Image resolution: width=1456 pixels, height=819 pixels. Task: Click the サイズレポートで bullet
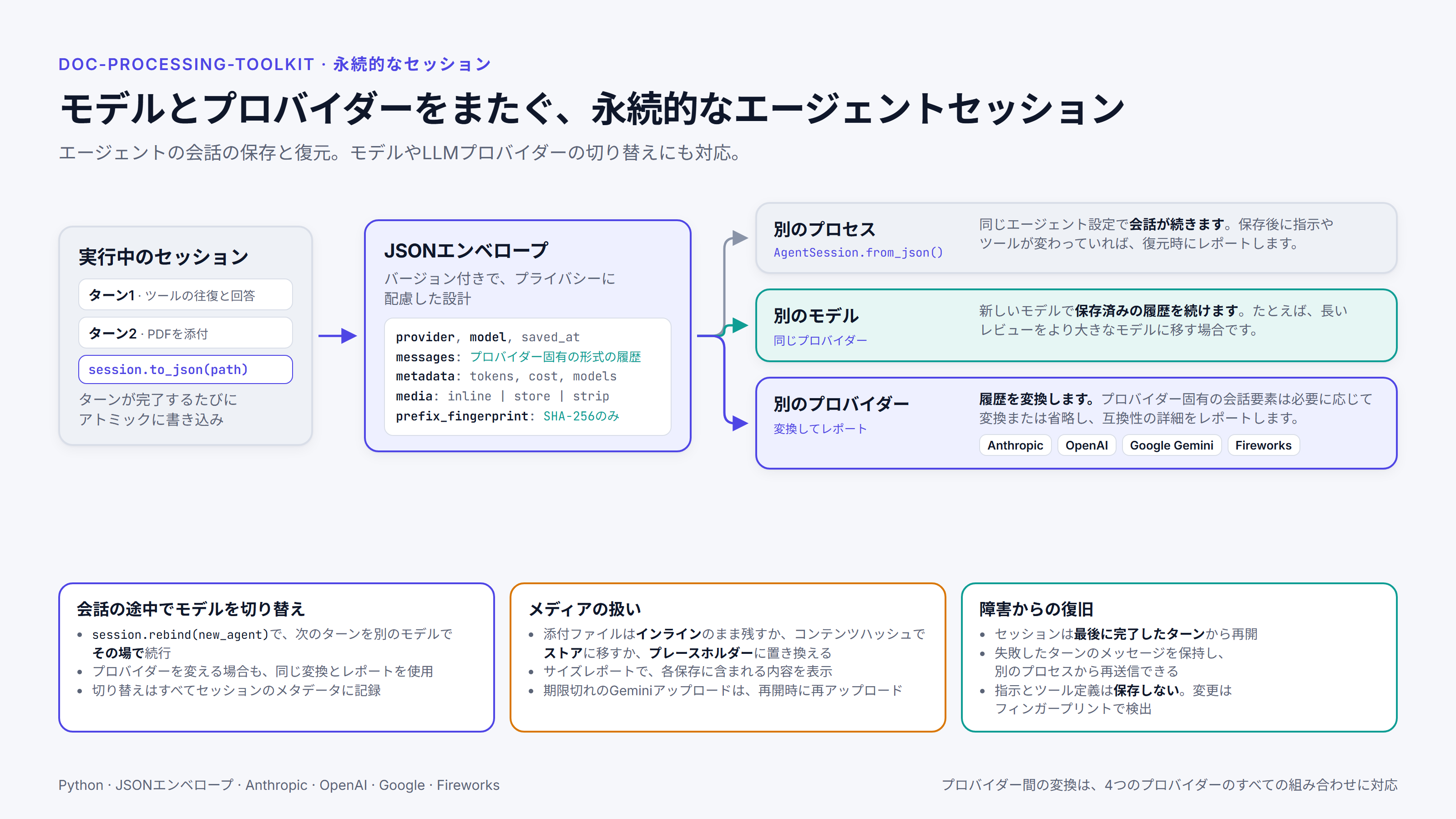pos(688,672)
